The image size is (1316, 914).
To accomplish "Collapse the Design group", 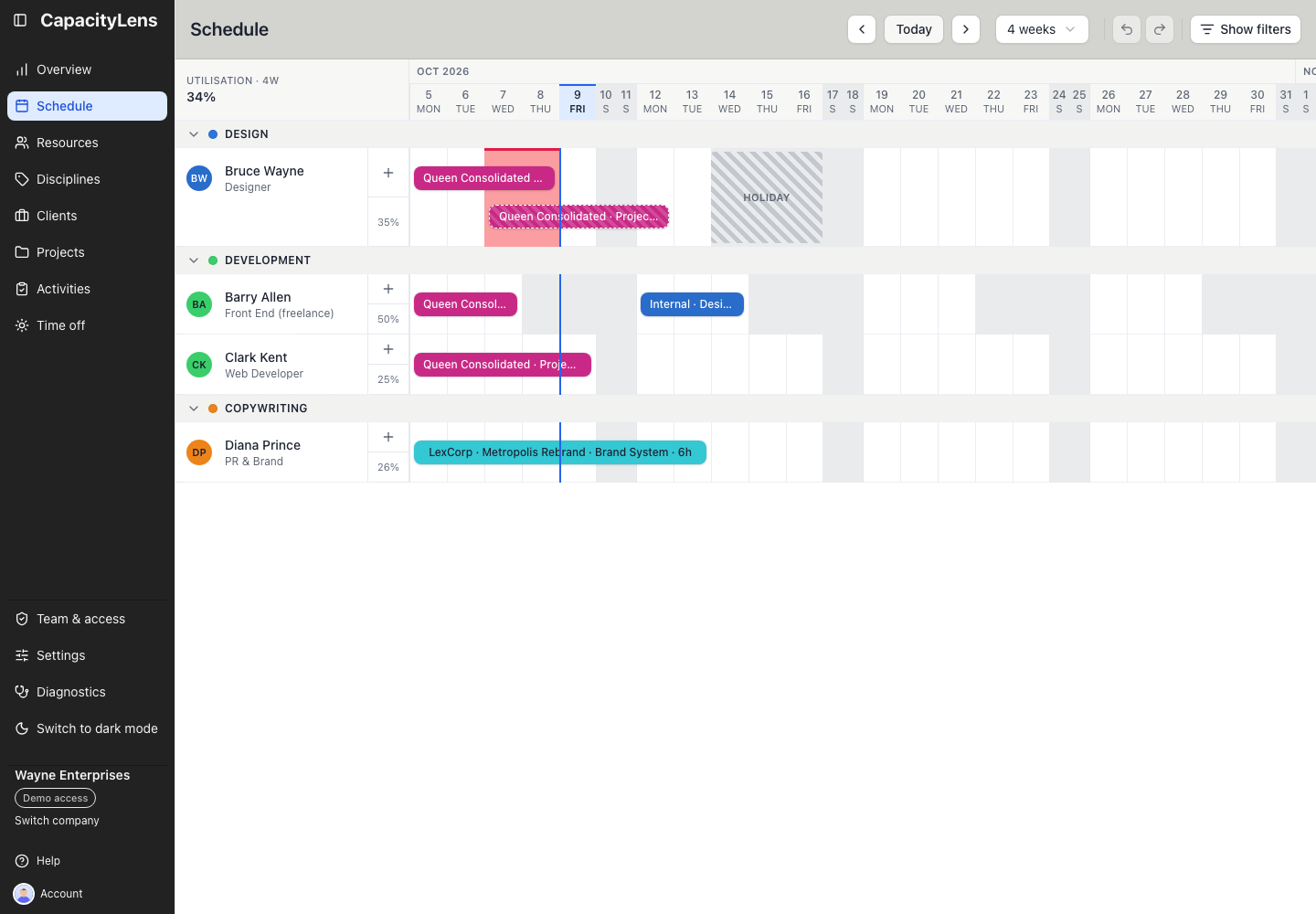I will 194,134.
